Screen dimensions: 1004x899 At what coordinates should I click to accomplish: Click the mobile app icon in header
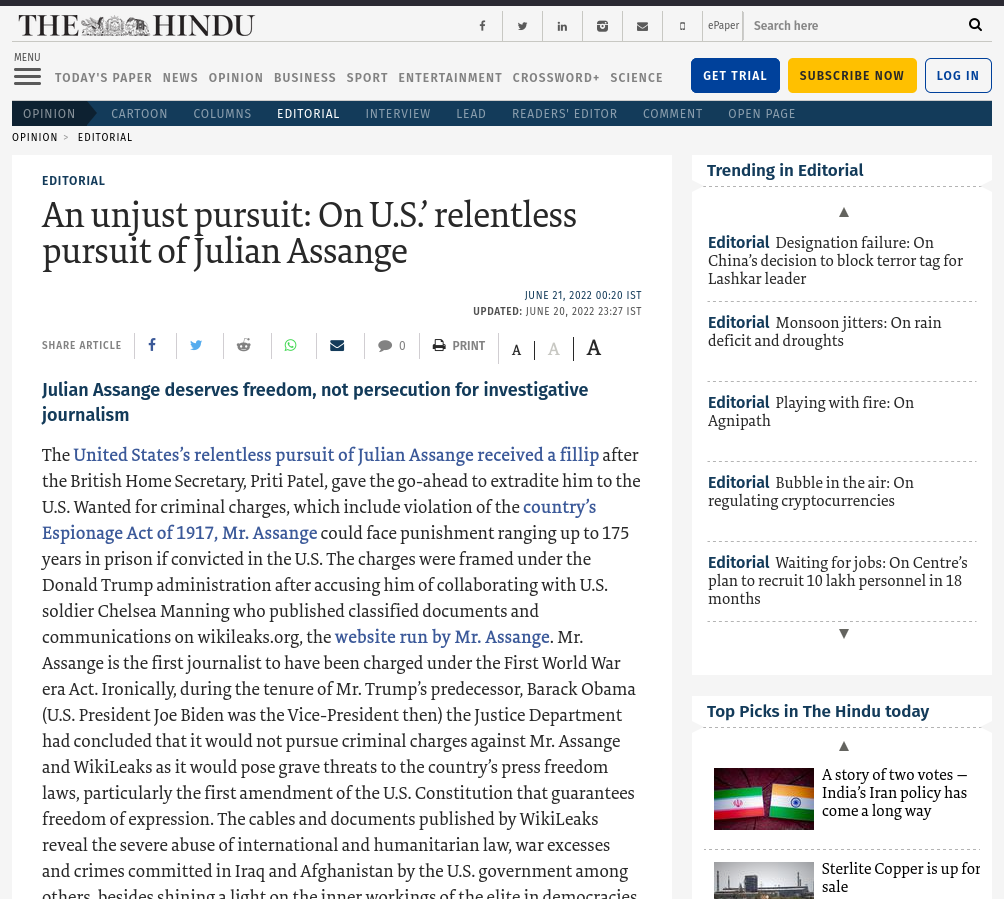(683, 26)
